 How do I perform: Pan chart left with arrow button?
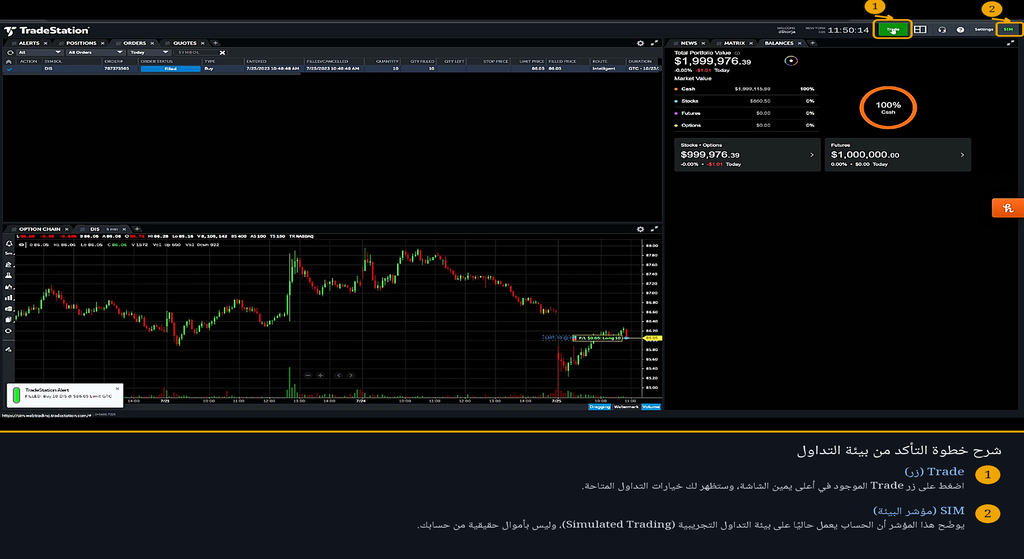[338, 375]
